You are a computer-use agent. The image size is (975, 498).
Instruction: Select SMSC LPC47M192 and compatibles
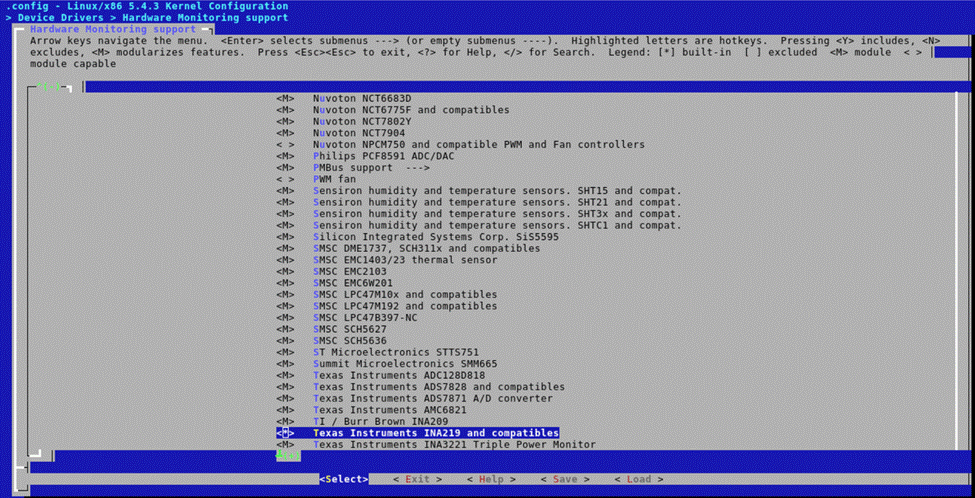click(405, 306)
